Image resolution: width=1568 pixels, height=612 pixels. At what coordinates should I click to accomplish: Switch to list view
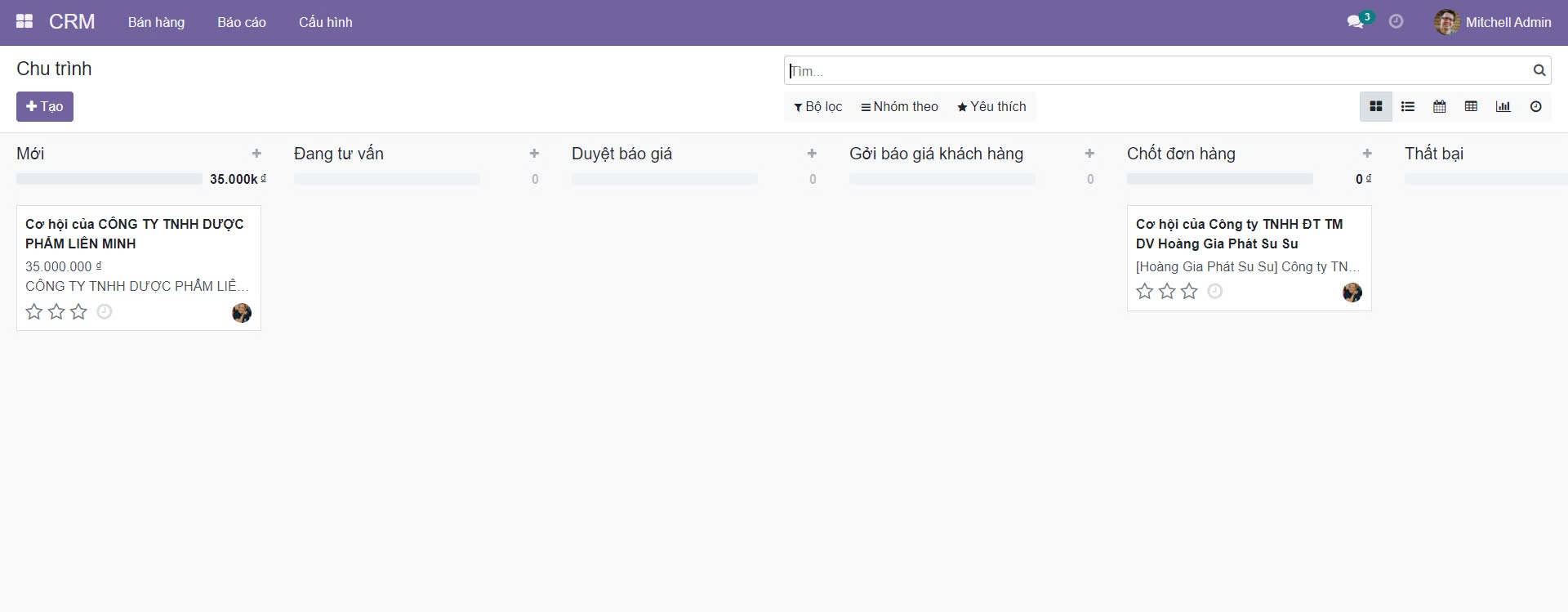click(x=1408, y=107)
